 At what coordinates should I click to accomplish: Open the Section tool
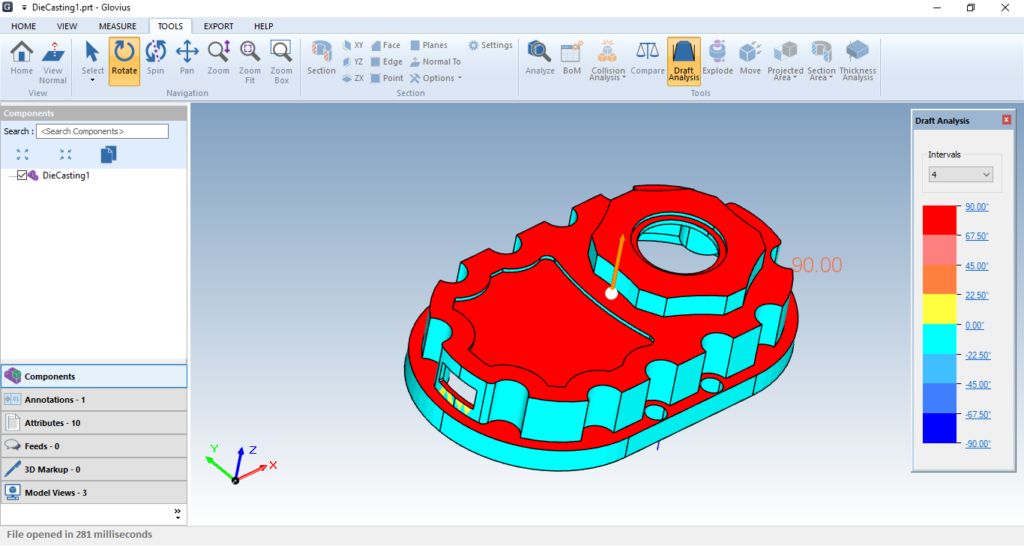click(x=321, y=59)
